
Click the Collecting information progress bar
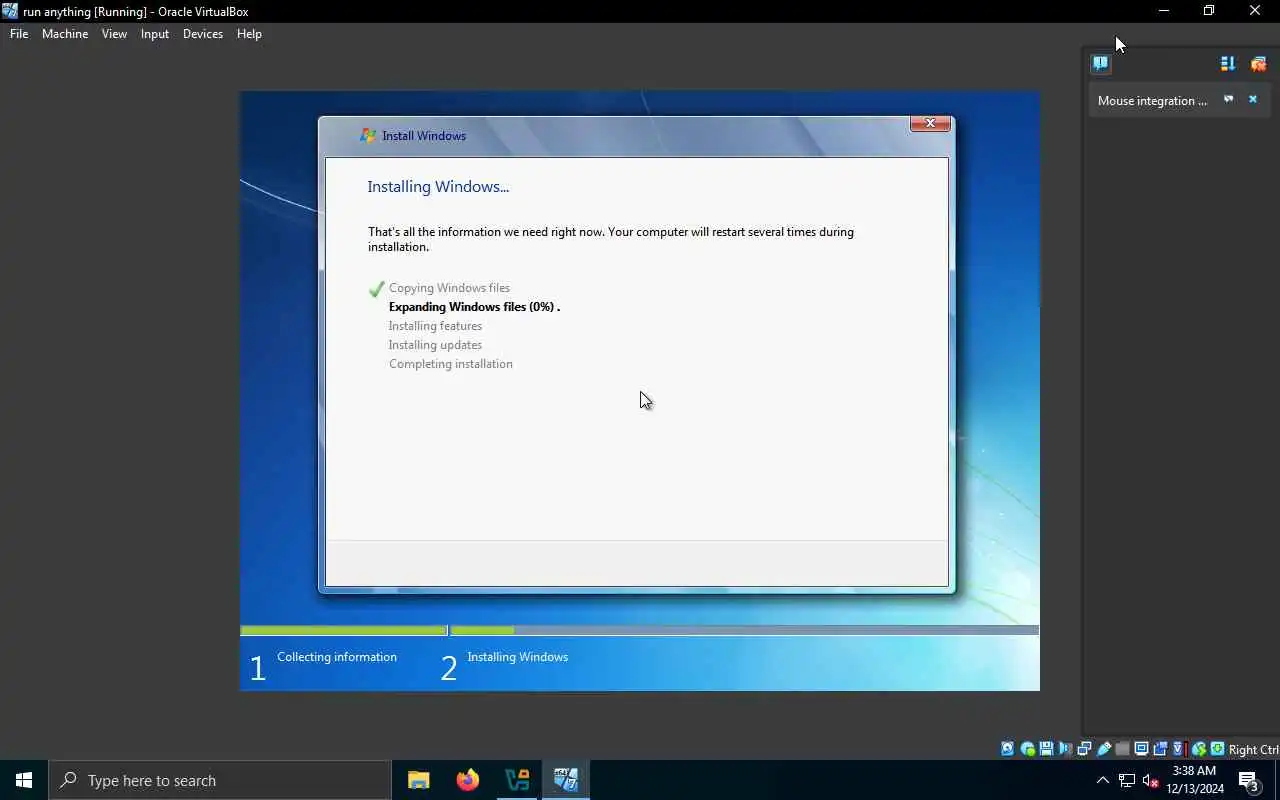point(343,630)
